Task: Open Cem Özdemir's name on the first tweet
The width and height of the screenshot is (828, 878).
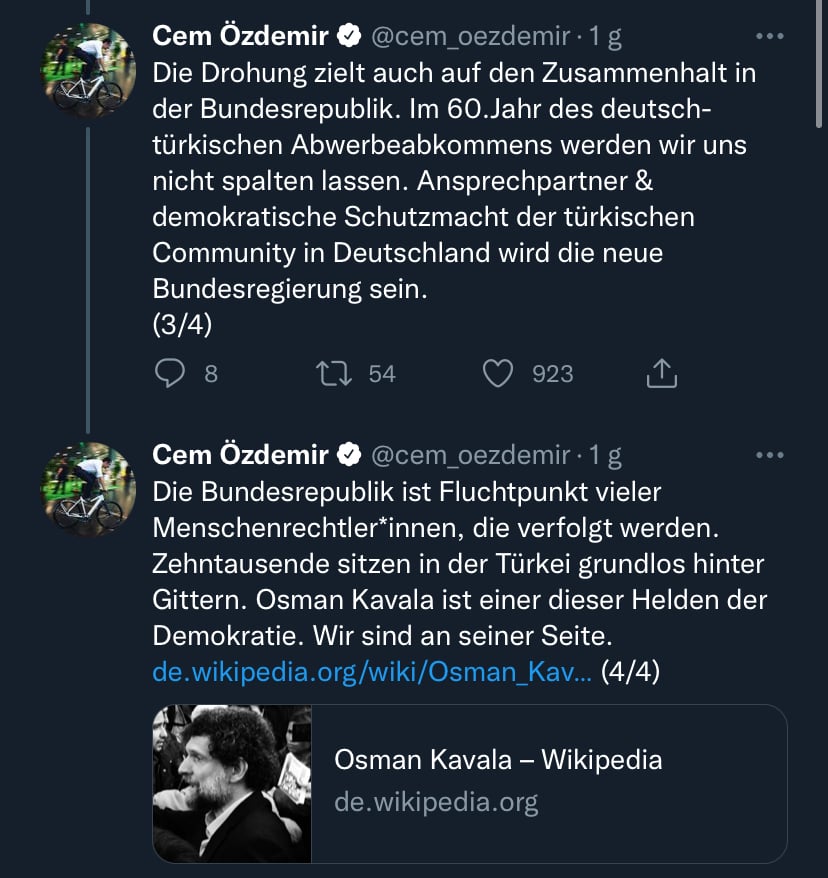Action: pyautogui.click(x=240, y=36)
